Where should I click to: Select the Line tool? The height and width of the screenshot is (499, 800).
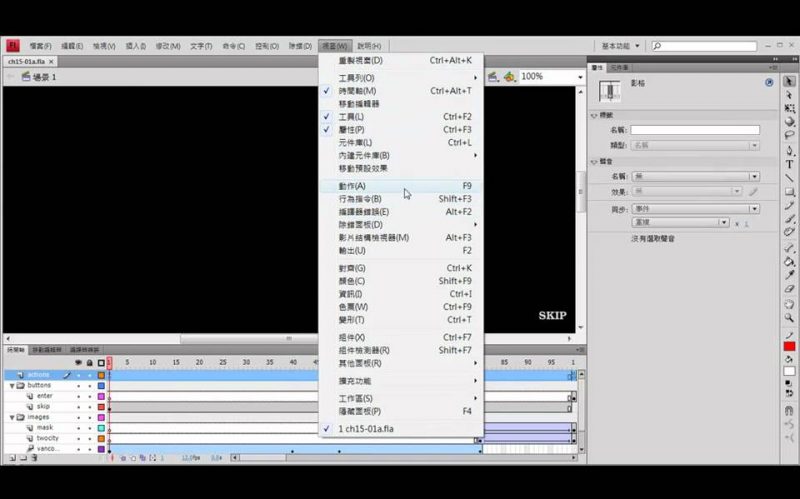[789, 178]
